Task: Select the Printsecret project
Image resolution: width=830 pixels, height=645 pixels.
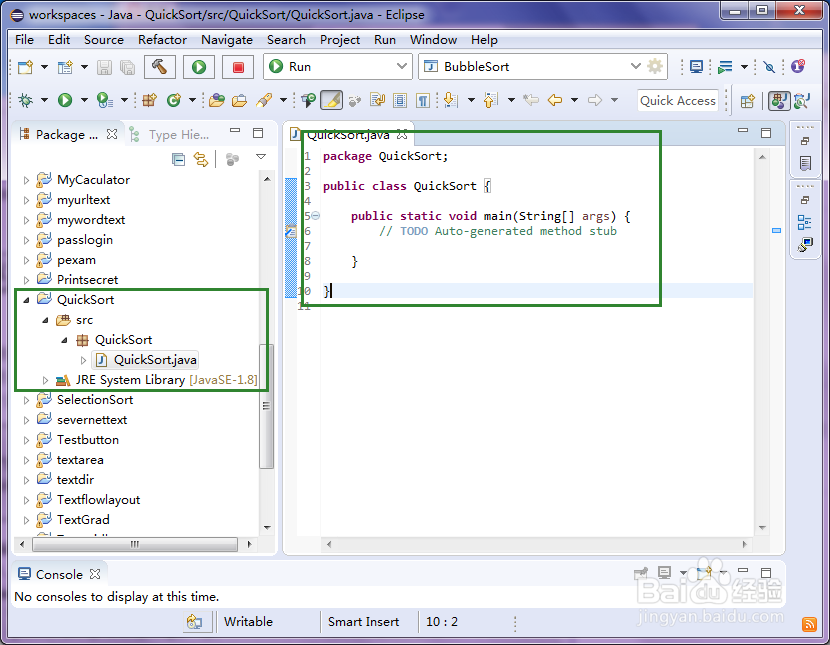Action: pos(87,280)
